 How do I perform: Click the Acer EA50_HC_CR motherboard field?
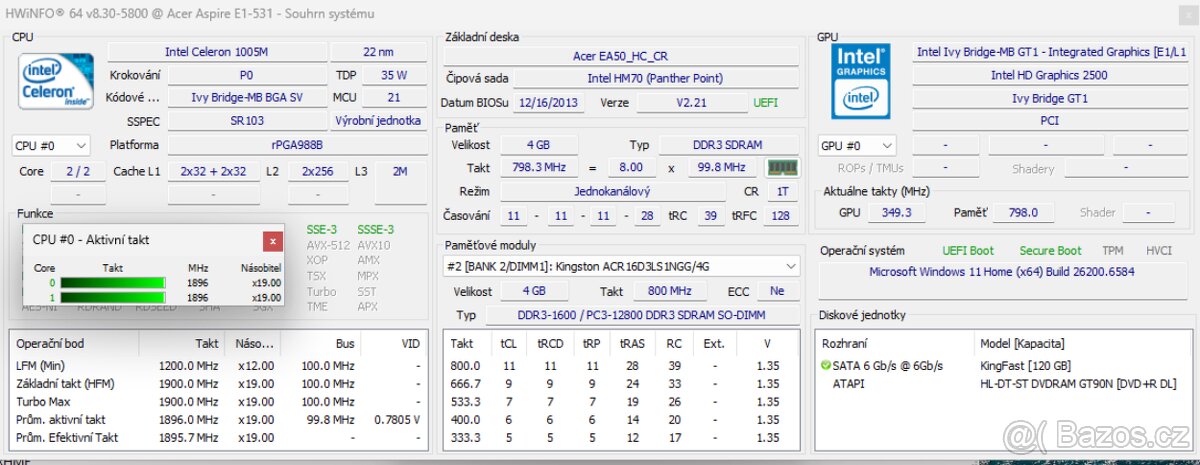pos(621,56)
